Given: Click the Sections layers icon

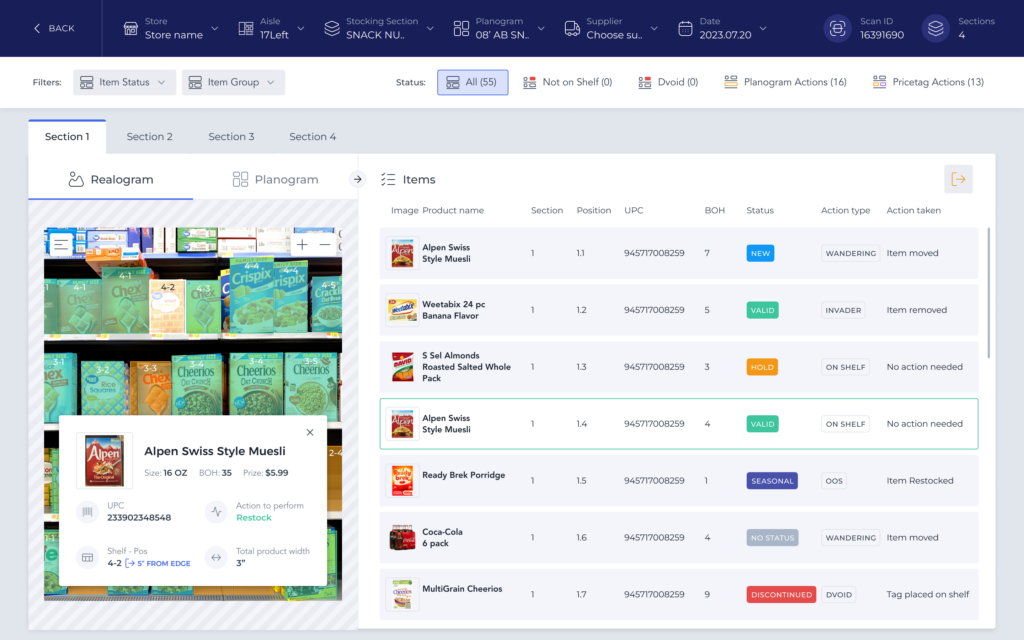Looking at the screenshot, I should click(935, 28).
